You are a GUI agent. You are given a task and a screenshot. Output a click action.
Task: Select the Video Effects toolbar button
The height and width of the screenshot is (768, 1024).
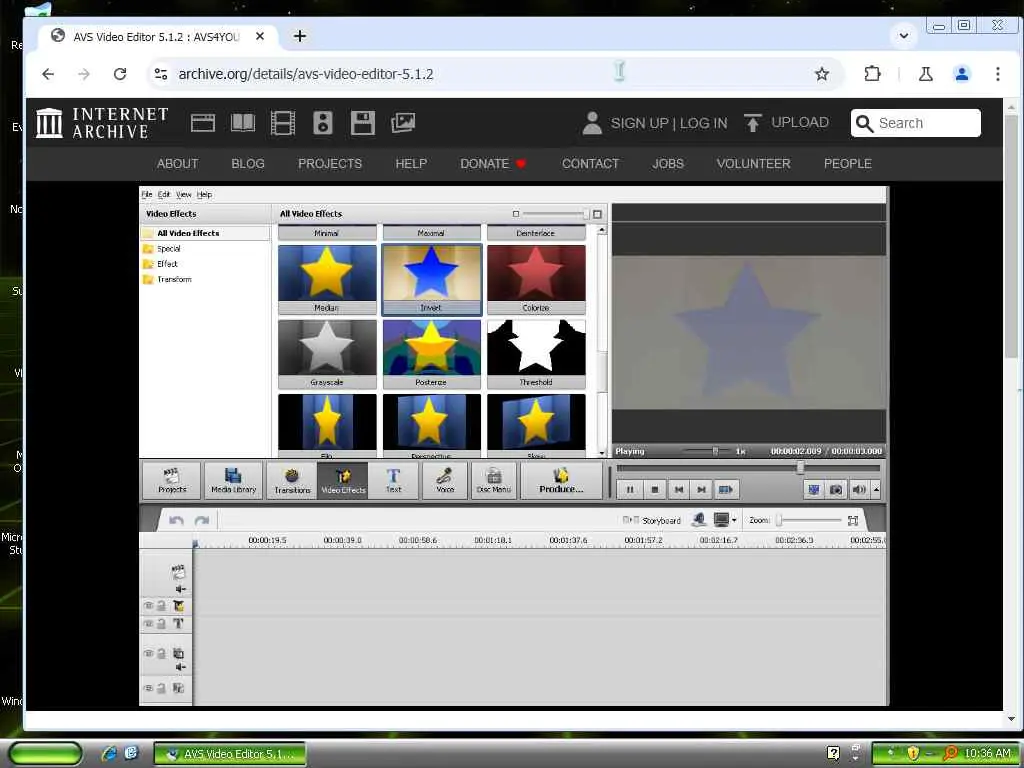(344, 481)
